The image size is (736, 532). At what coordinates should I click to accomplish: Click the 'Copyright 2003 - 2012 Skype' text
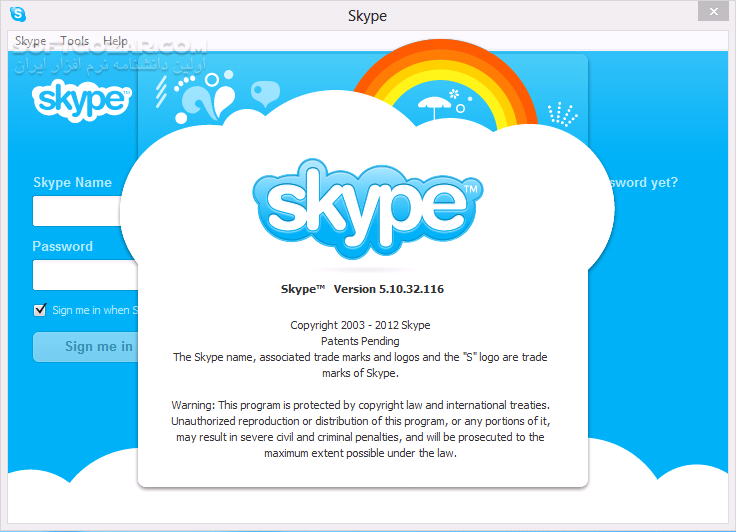point(360,325)
